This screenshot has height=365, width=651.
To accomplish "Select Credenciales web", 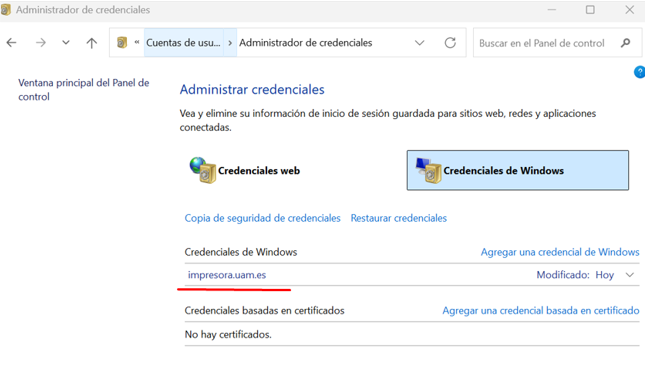I will tap(245, 170).
